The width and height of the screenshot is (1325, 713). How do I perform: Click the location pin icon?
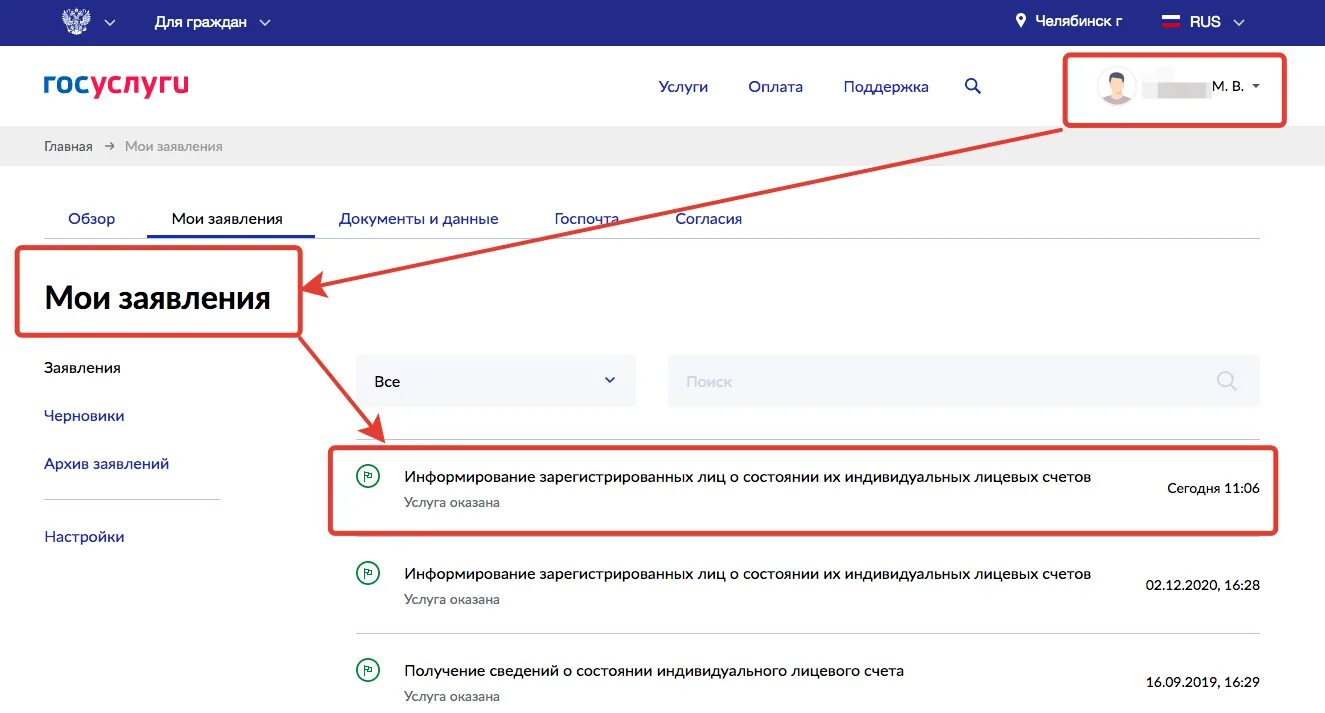(1021, 21)
